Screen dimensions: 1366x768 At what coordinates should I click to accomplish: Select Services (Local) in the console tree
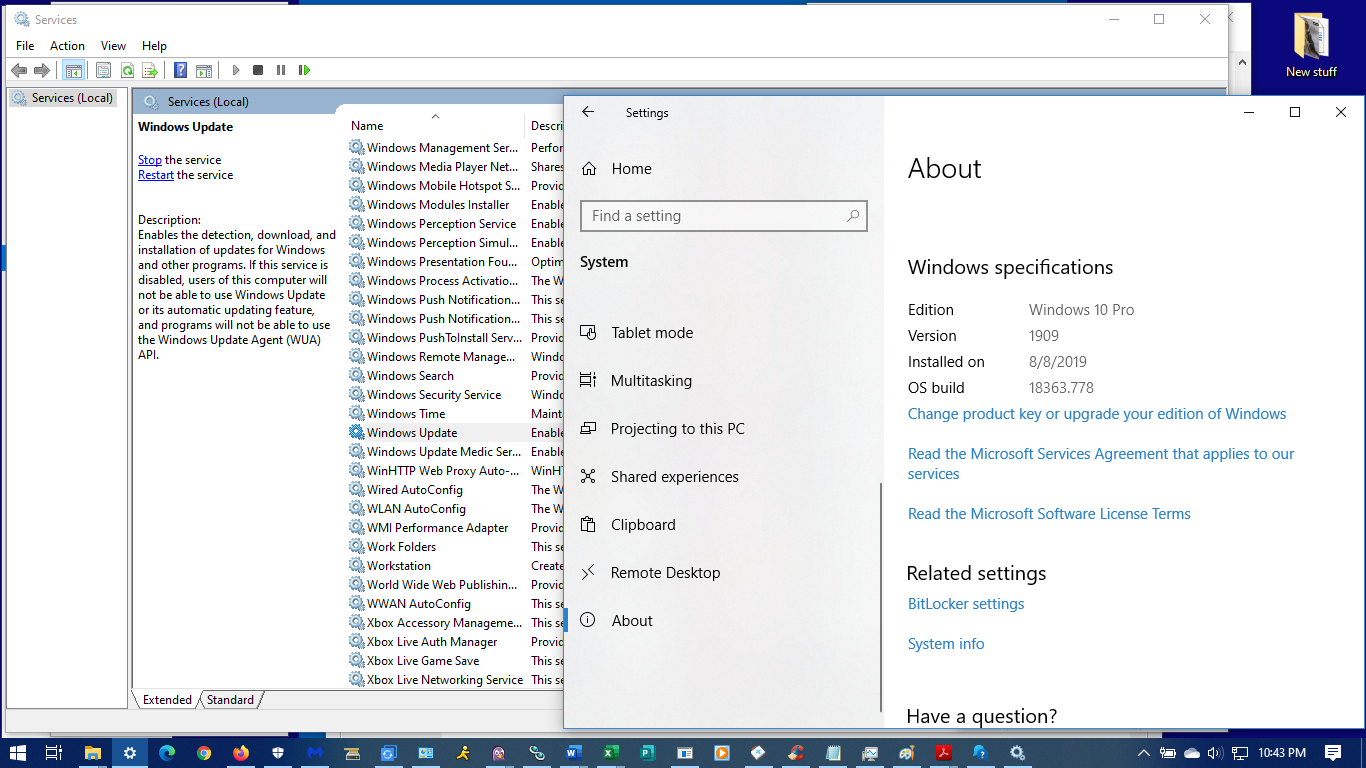(x=63, y=98)
